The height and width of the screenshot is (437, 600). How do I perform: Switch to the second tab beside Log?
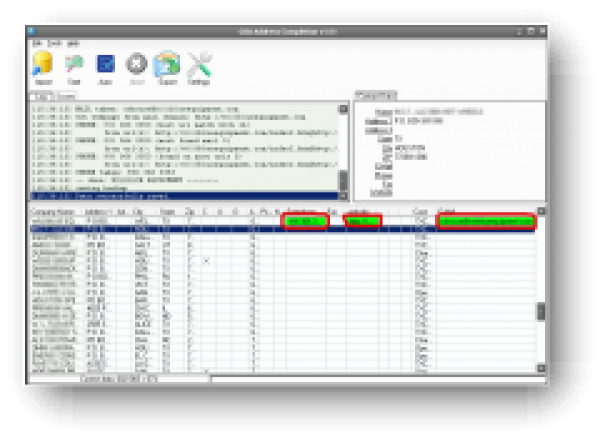(x=66, y=96)
